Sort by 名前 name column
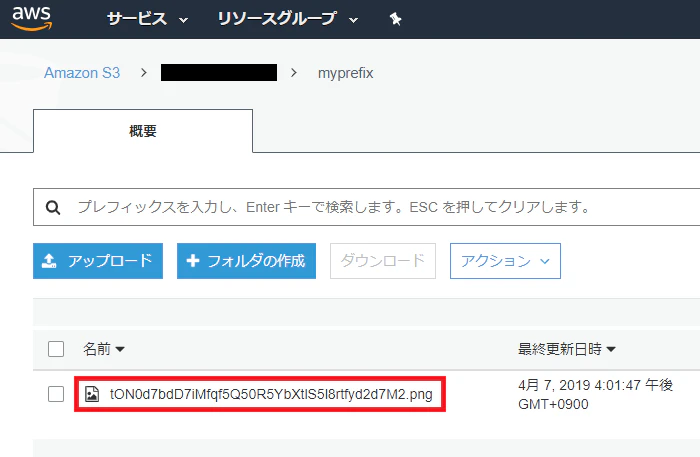This screenshot has width=700, height=457. 104,349
